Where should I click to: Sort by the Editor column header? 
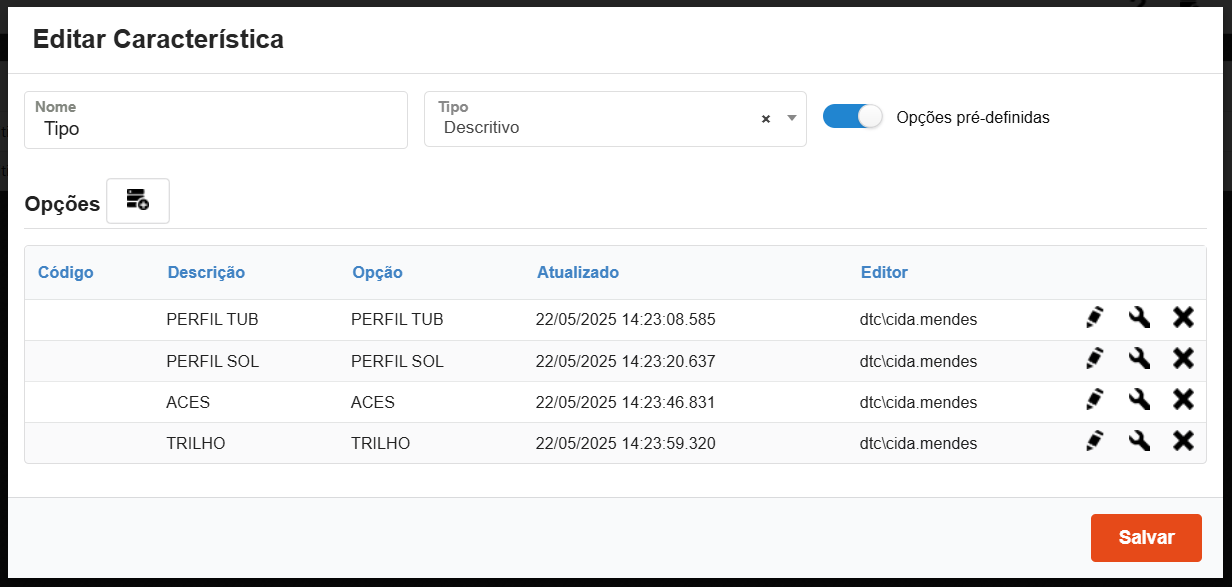point(884,272)
